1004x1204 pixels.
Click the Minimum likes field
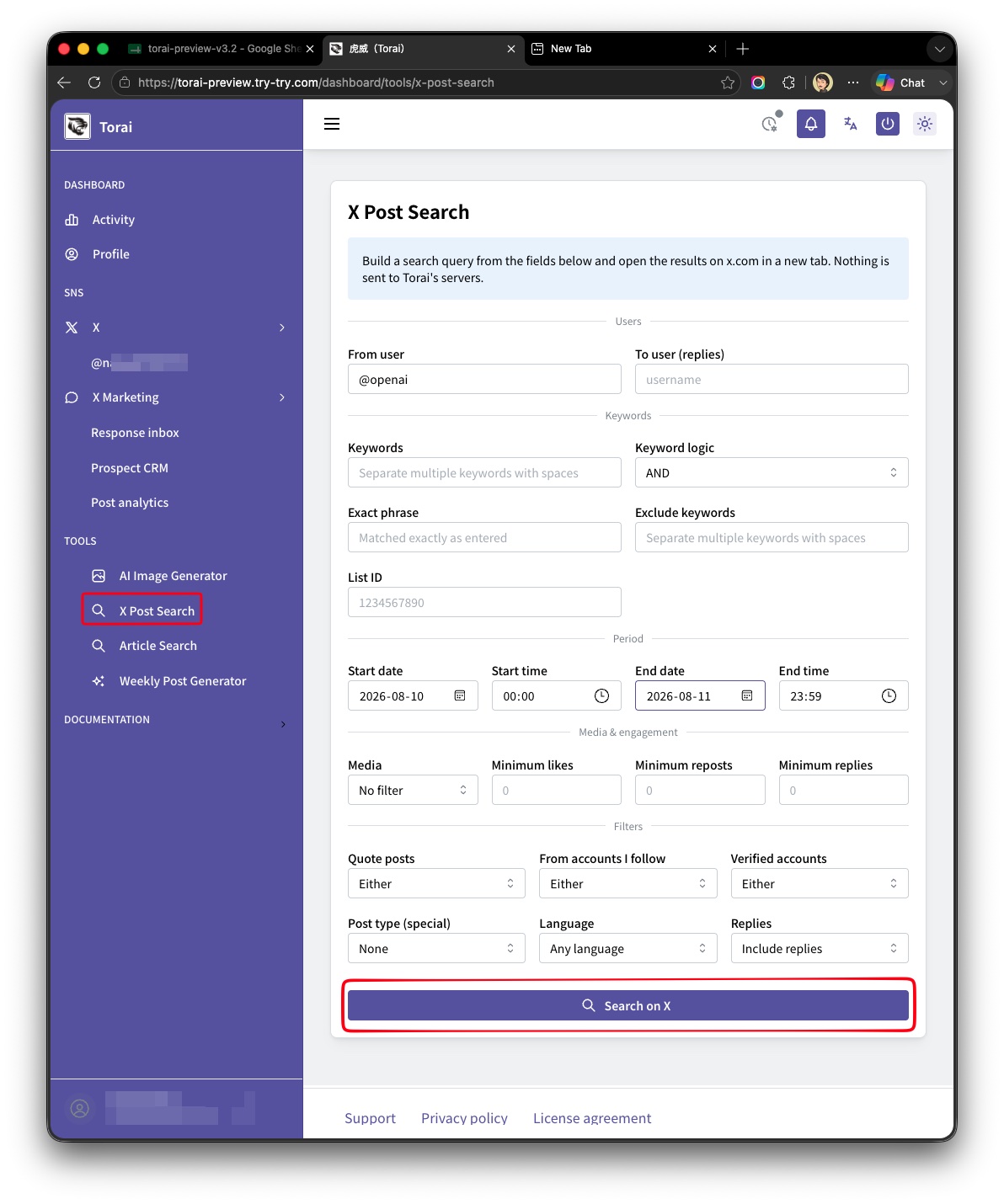557,790
